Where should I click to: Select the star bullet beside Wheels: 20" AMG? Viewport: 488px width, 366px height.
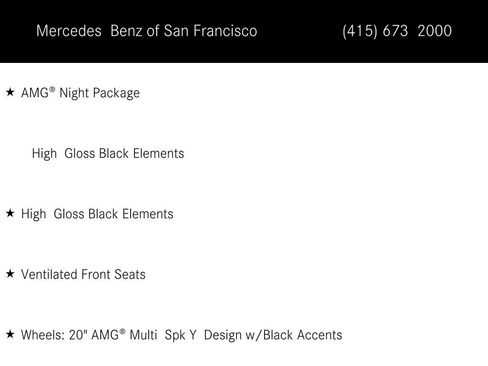pyautogui.click(x=10, y=334)
